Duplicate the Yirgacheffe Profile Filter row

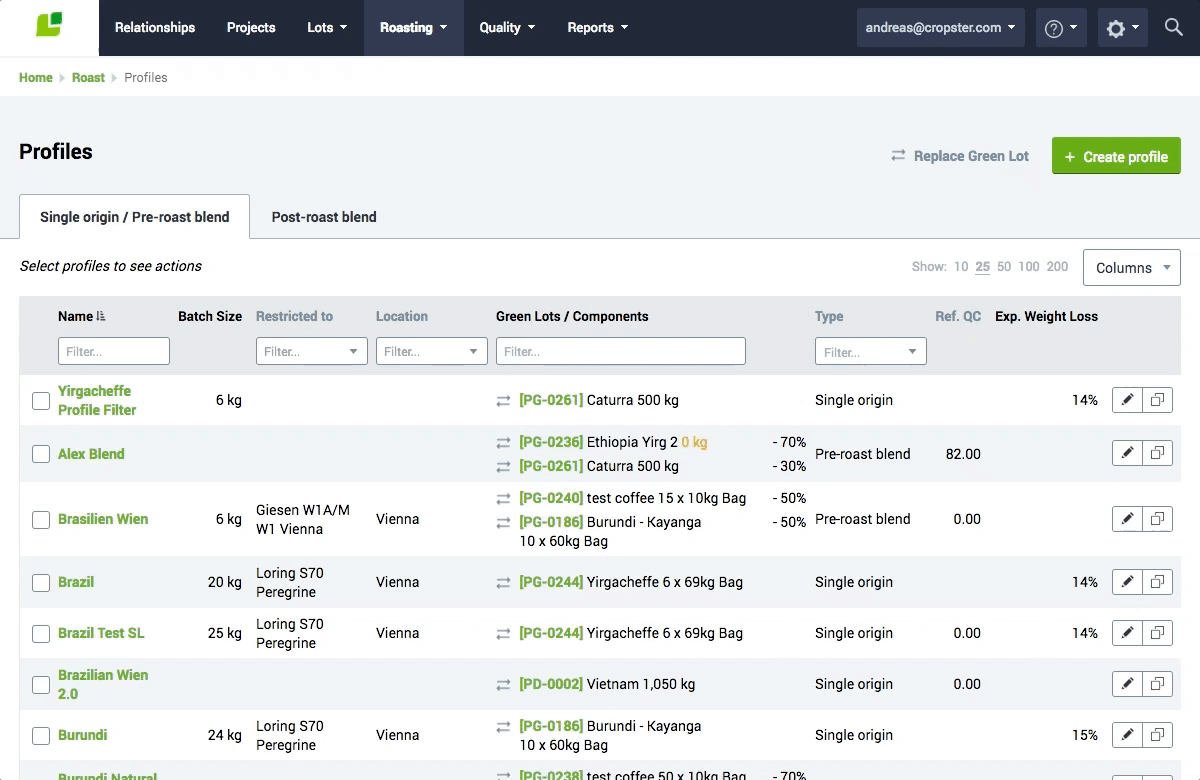[x=1157, y=400]
